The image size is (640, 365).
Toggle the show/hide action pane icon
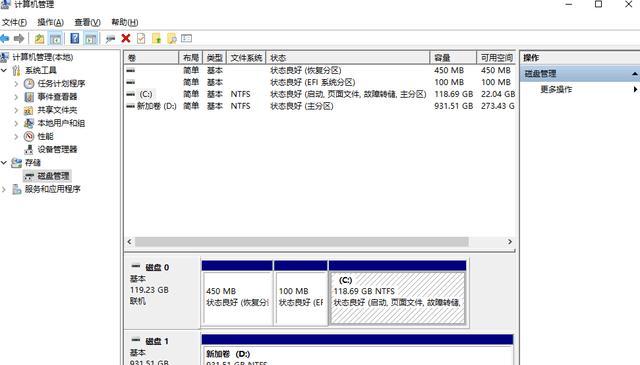point(91,39)
